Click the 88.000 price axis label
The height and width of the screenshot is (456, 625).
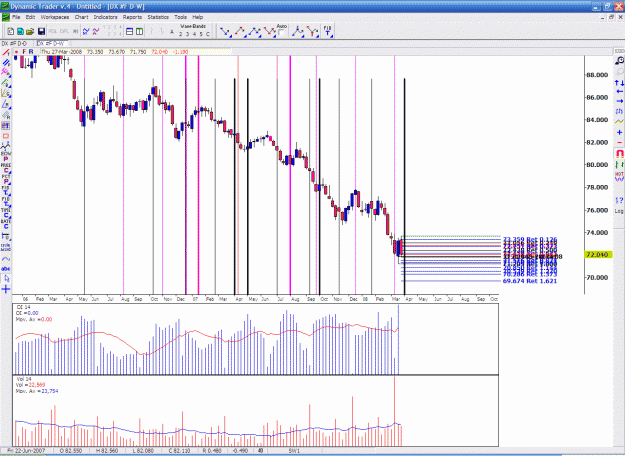click(x=597, y=75)
